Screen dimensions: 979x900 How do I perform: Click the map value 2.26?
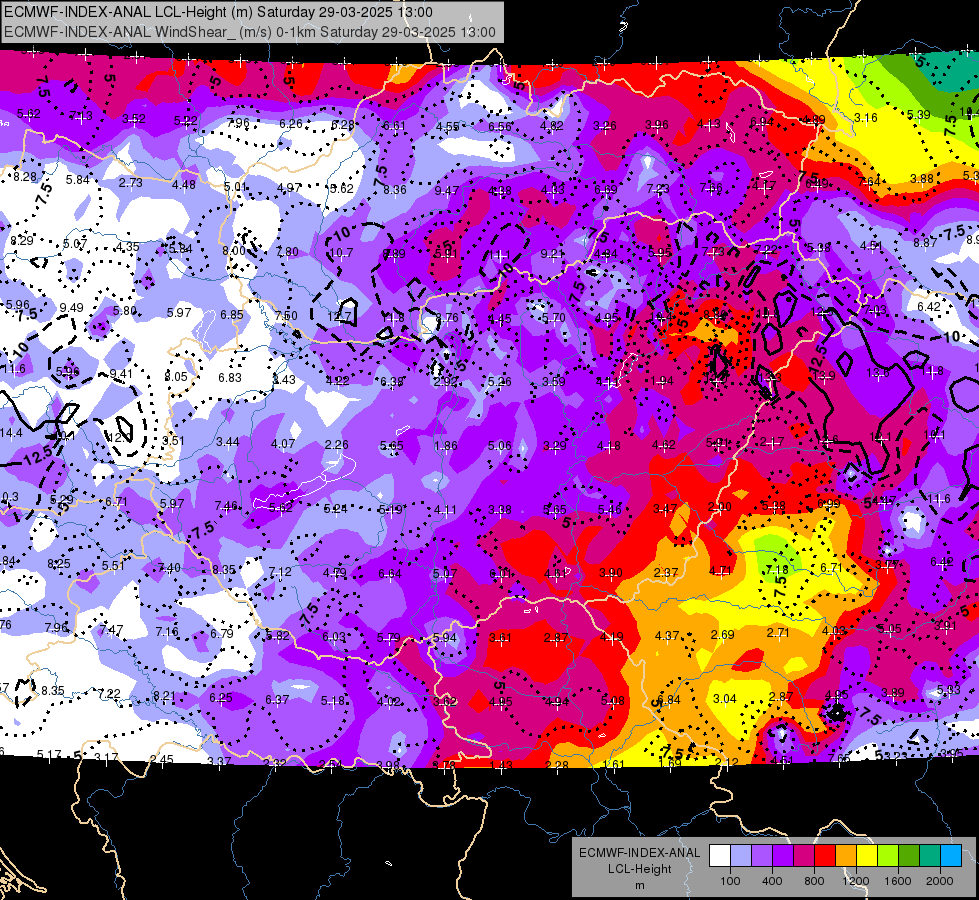pos(337,445)
